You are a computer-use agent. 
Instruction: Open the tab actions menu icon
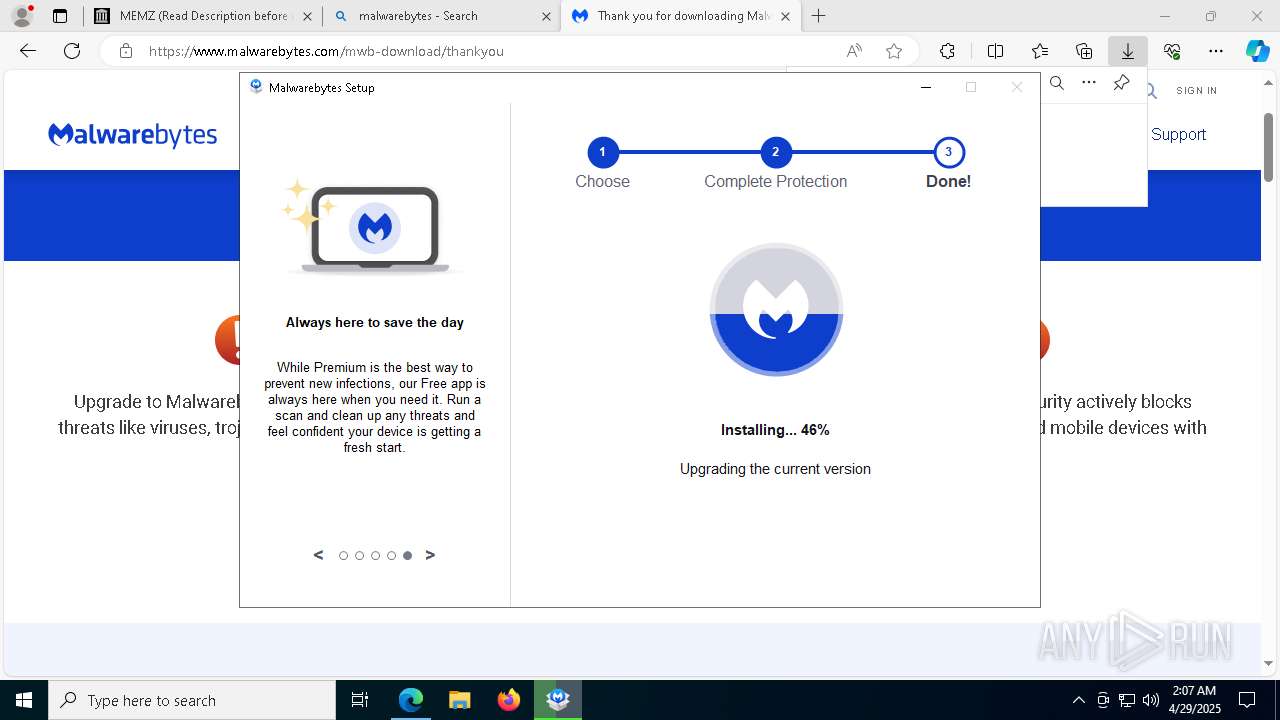point(60,16)
